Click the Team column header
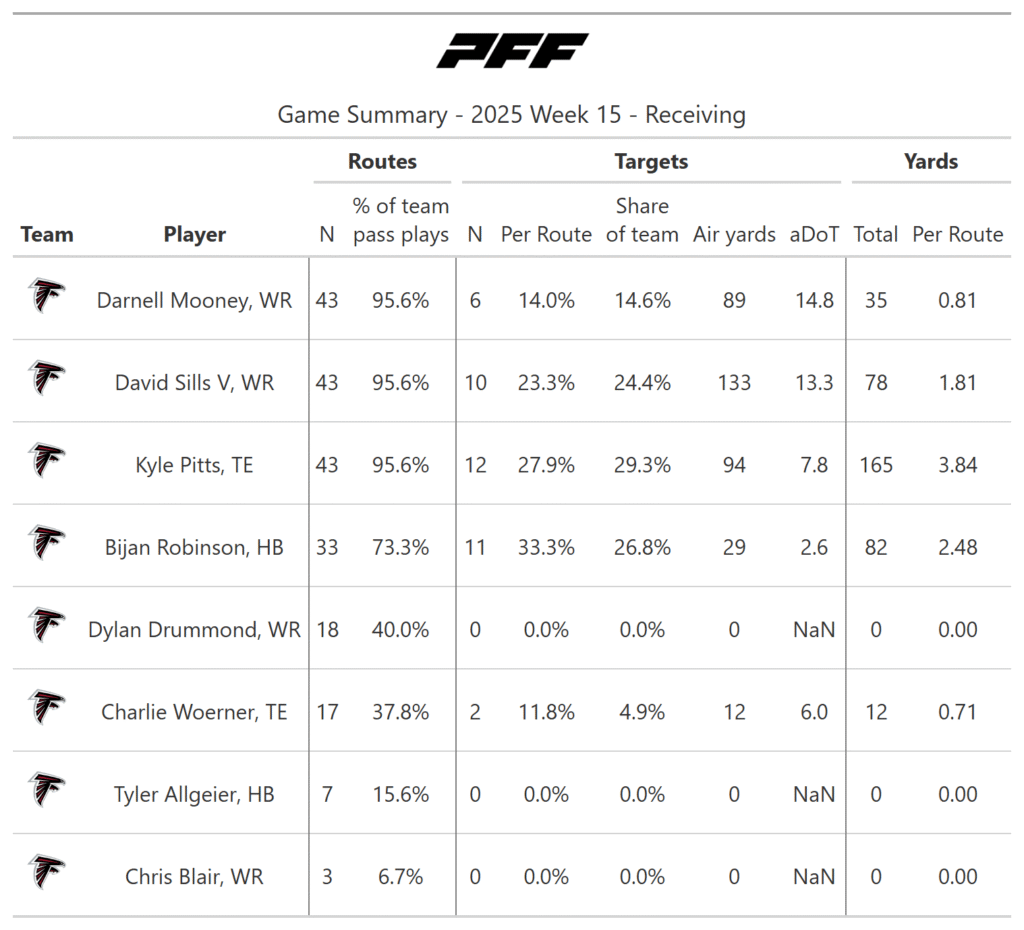This screenshot has width=1024, height=930. click(x=47, y=235)
